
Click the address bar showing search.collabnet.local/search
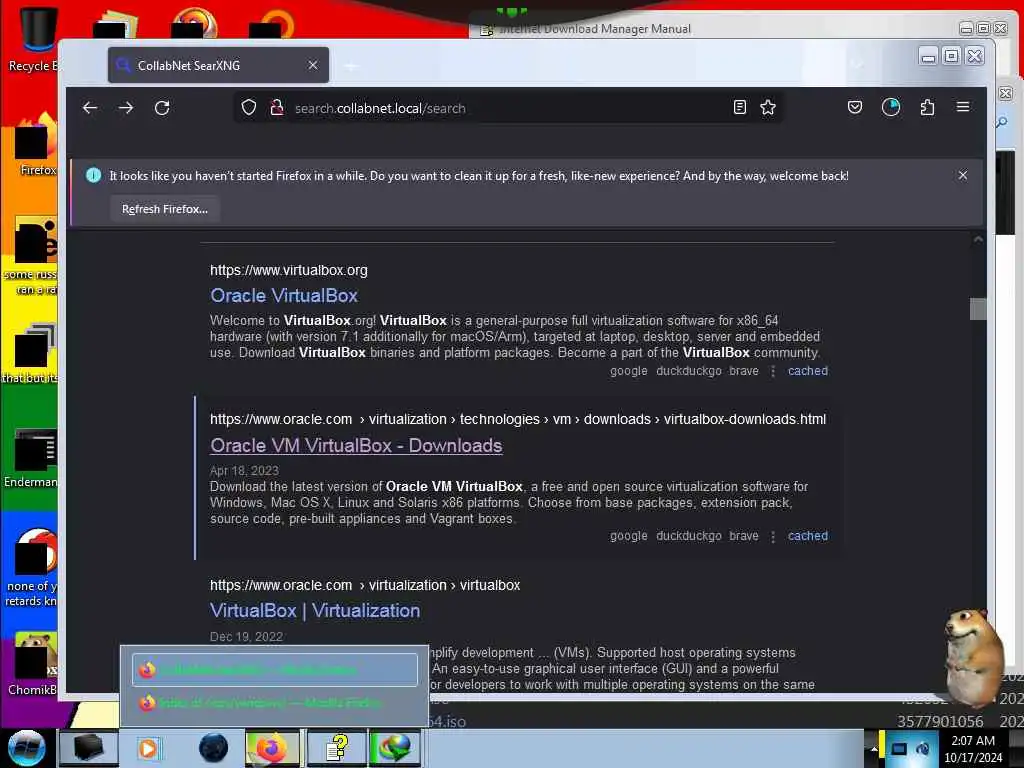coord(509,108)
